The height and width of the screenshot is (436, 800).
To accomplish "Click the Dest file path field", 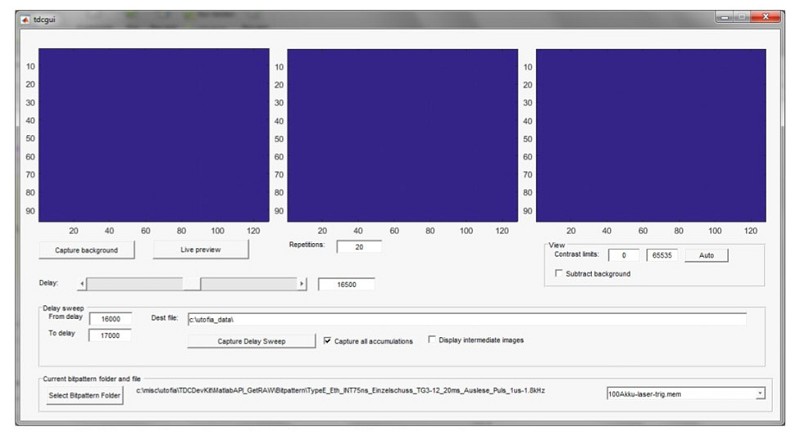I will (467, 319).
